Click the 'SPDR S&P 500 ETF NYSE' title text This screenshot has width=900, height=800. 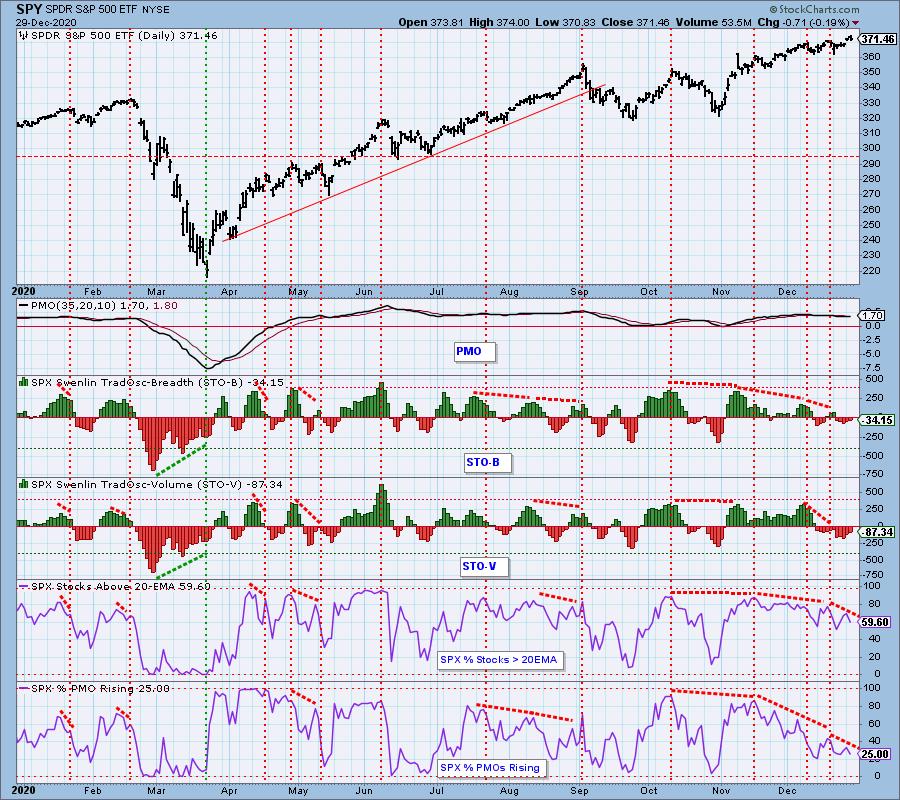(108, 10)
